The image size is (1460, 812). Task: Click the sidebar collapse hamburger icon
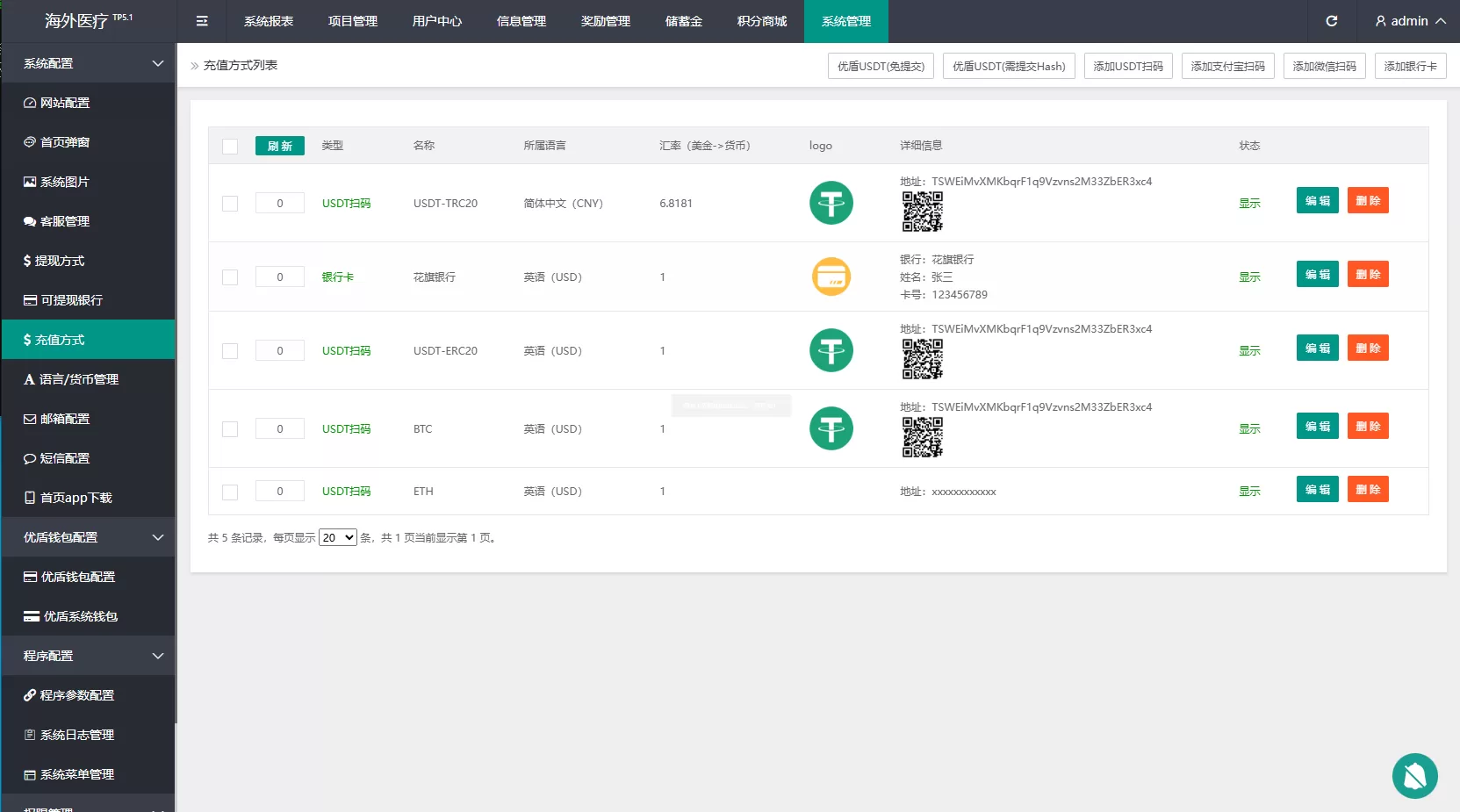(x=202, y=21)
